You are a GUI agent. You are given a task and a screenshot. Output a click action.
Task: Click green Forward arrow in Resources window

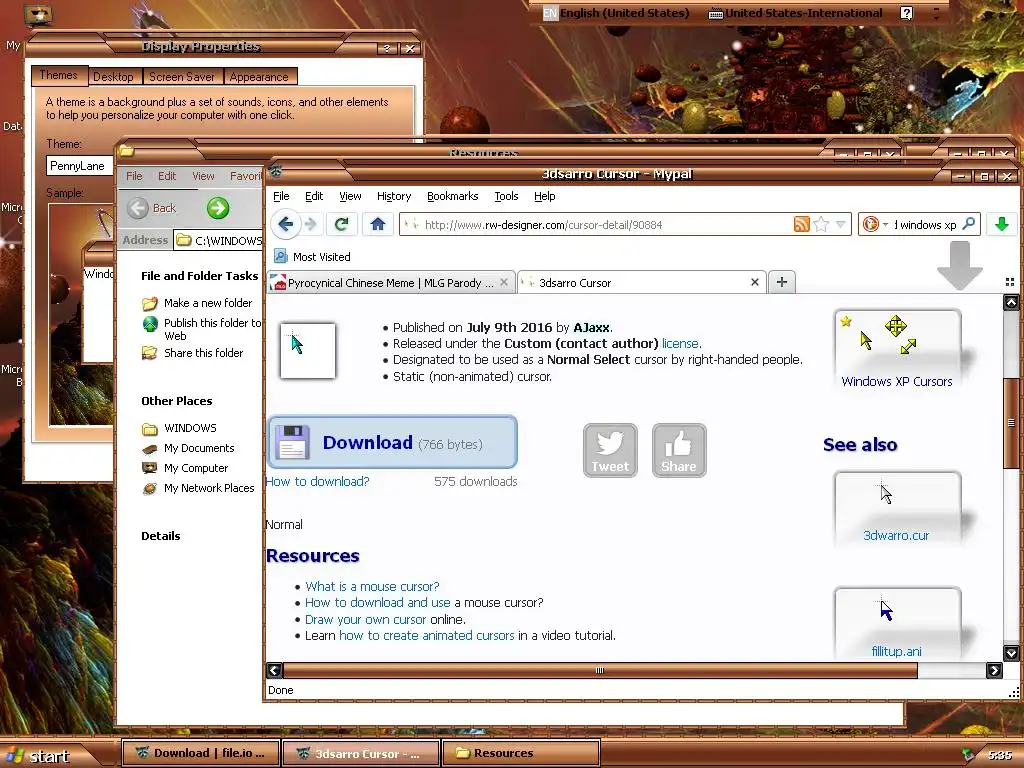(218, 208)
